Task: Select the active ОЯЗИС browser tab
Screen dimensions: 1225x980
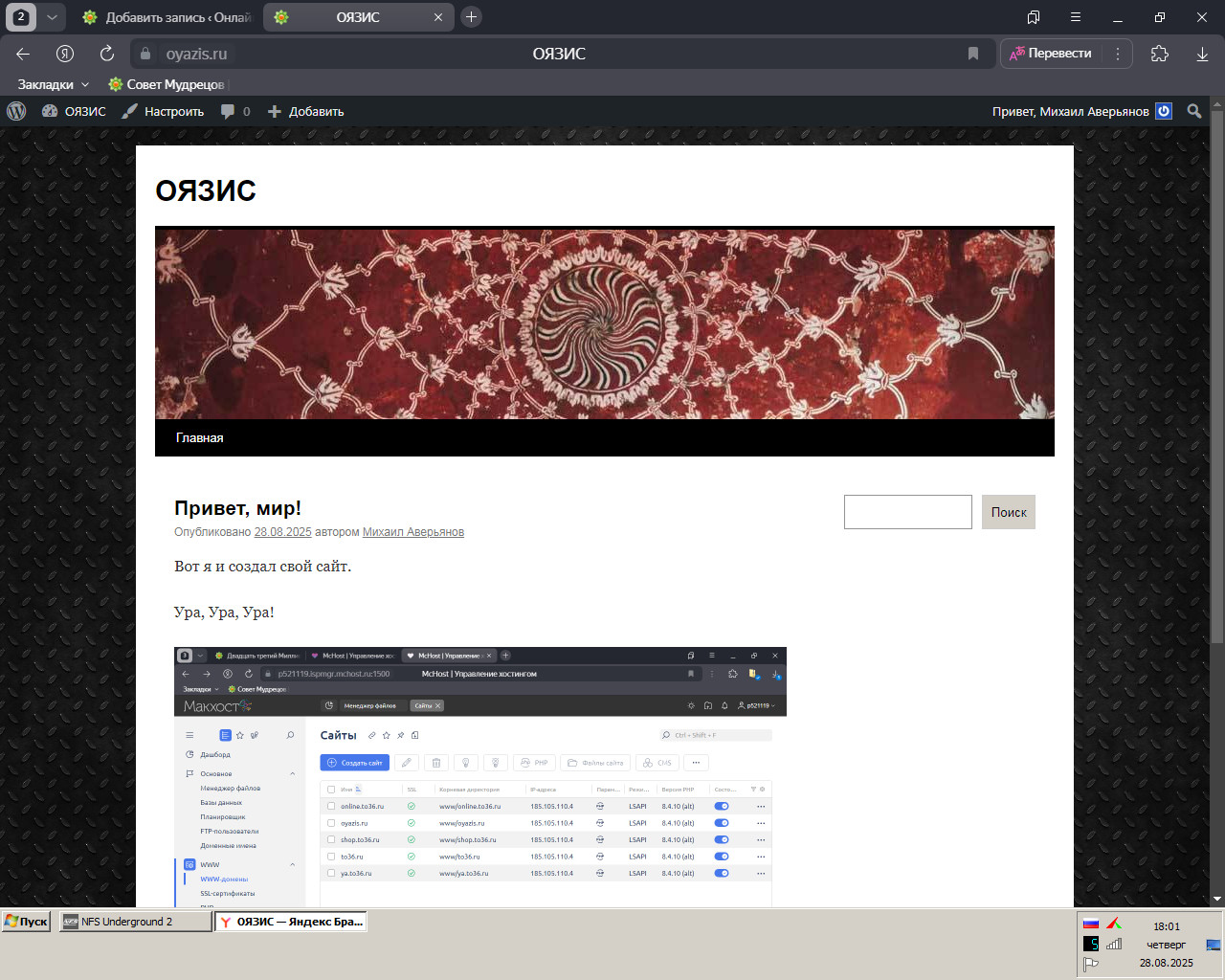Action: [x=358, y=17]
